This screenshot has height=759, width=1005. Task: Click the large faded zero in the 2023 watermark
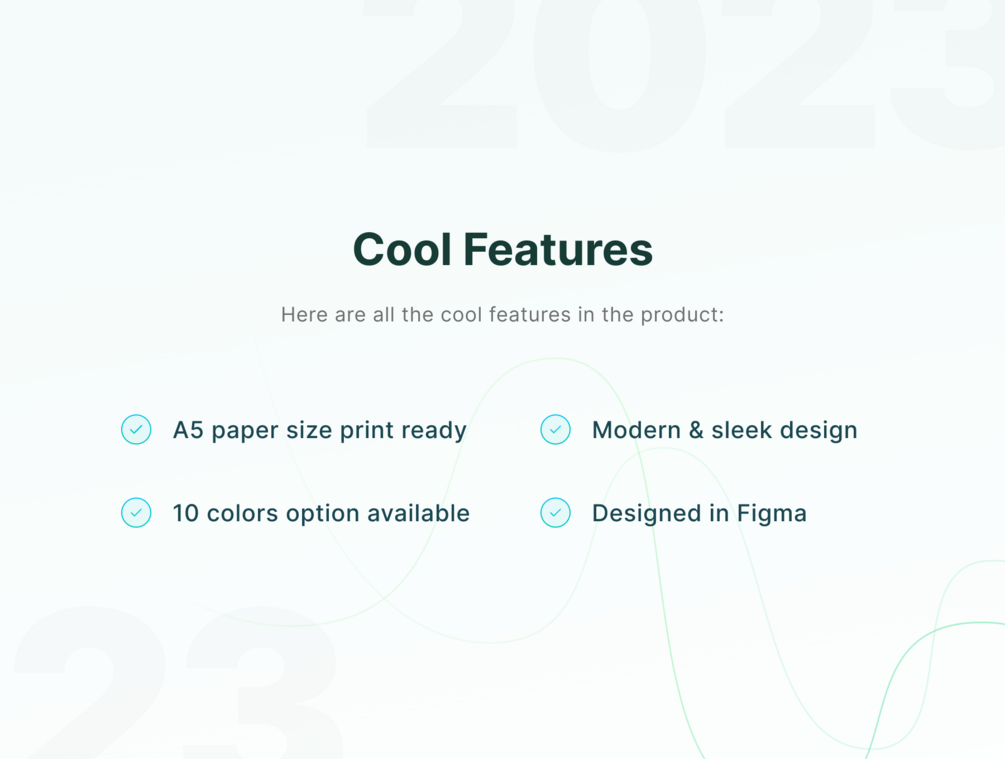tap(619, 75)
